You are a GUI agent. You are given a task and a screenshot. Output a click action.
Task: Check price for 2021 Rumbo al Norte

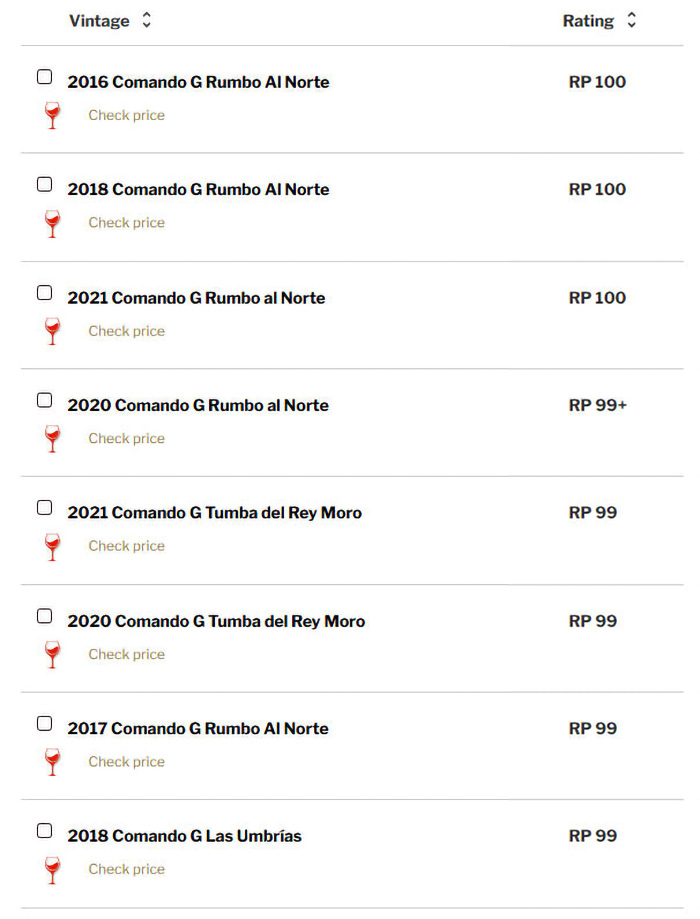click(x=126, y=331)
